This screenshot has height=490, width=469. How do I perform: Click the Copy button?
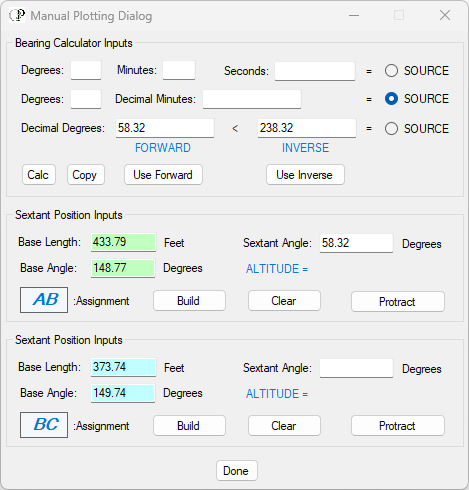pos(86,175)
